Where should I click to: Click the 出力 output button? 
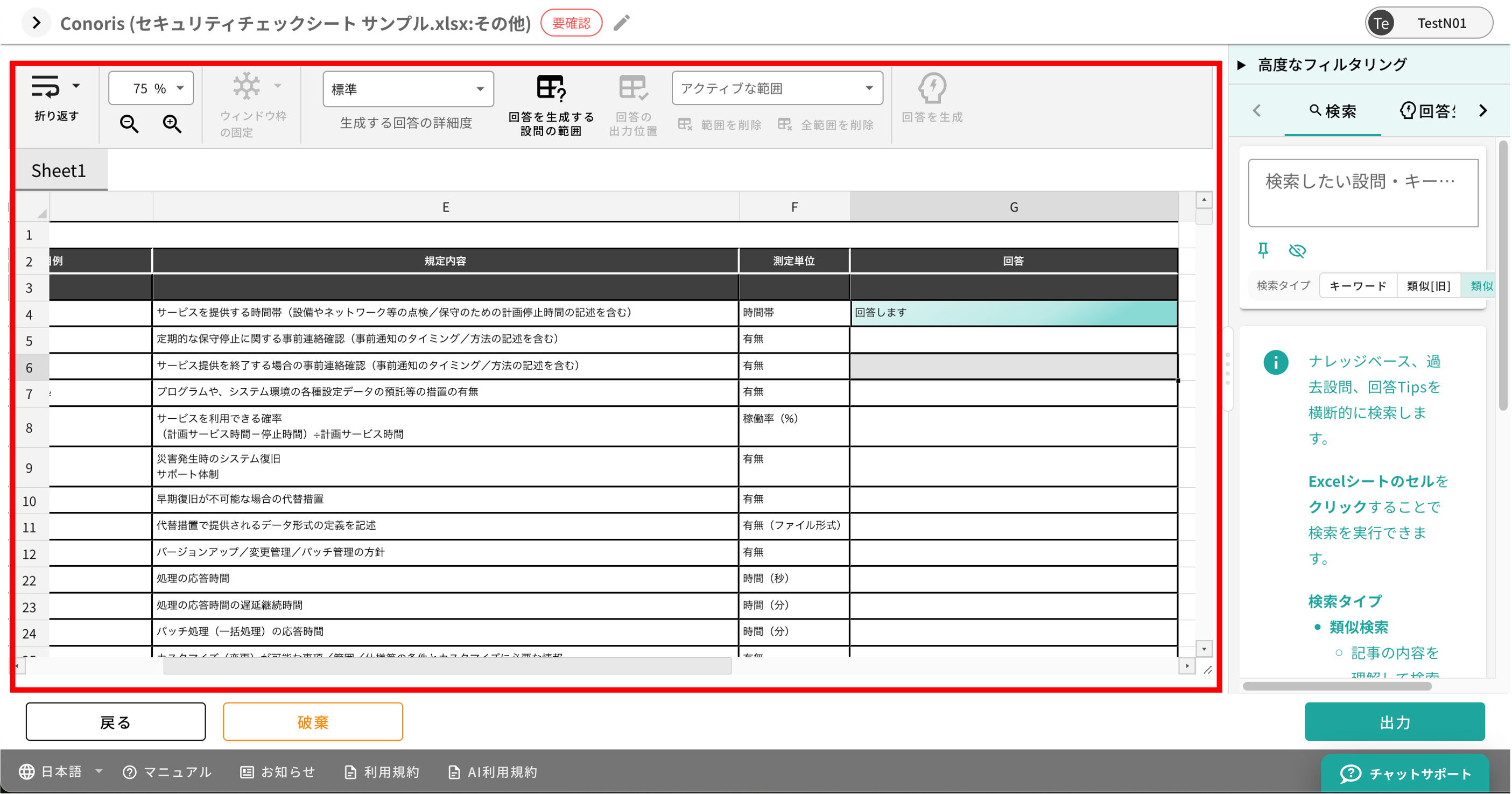(x=1394, y=722)
